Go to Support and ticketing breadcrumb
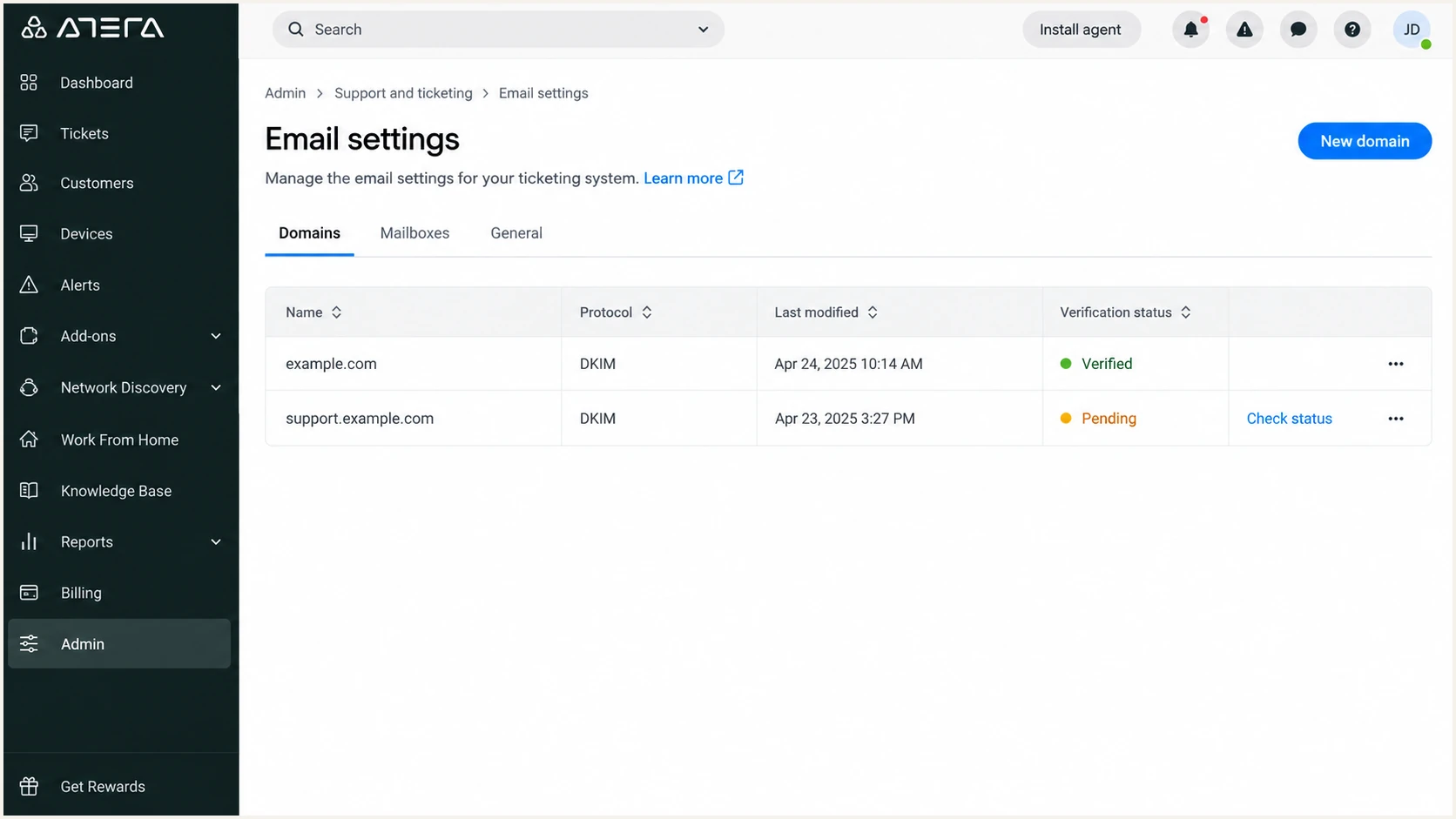 tap(403, 93)
